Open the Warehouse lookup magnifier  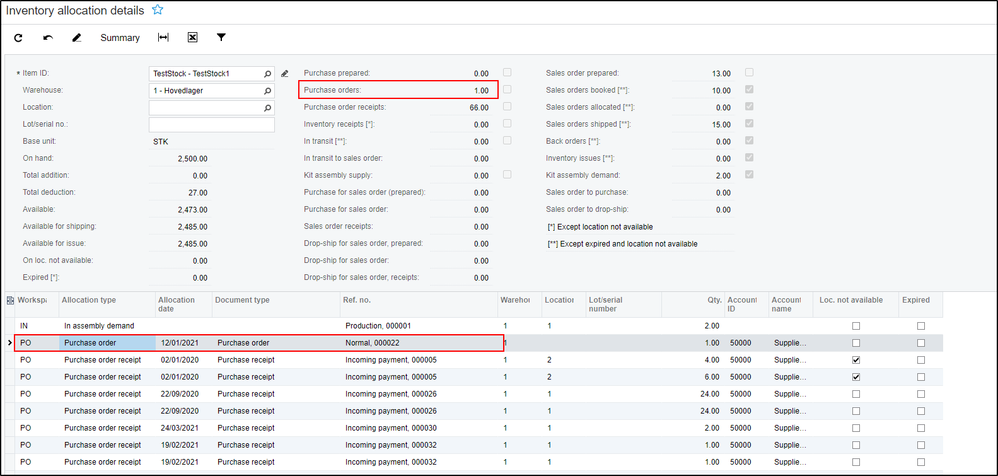pos(268,90)
